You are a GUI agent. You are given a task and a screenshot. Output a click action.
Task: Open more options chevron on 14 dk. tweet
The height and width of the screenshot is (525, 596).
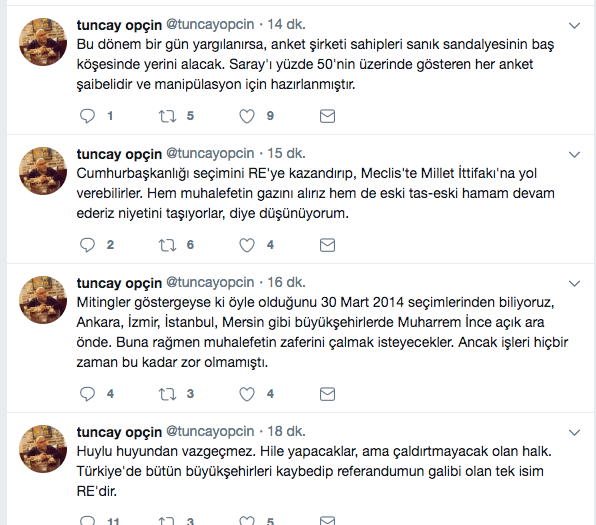tap(574, 25)
